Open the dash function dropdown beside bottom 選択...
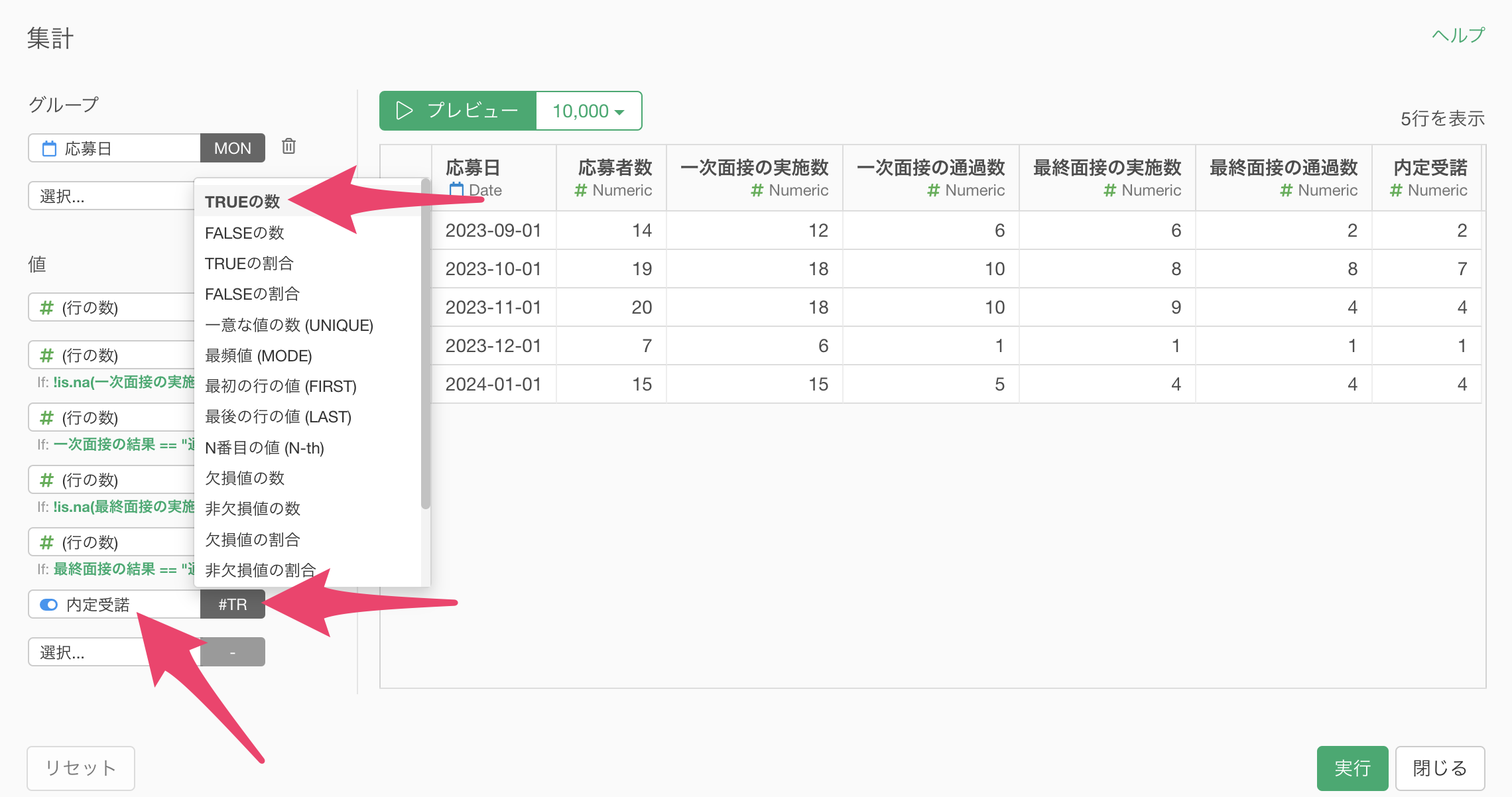The height and width of the screenshot is (797, 1512). tap(233, 652)
